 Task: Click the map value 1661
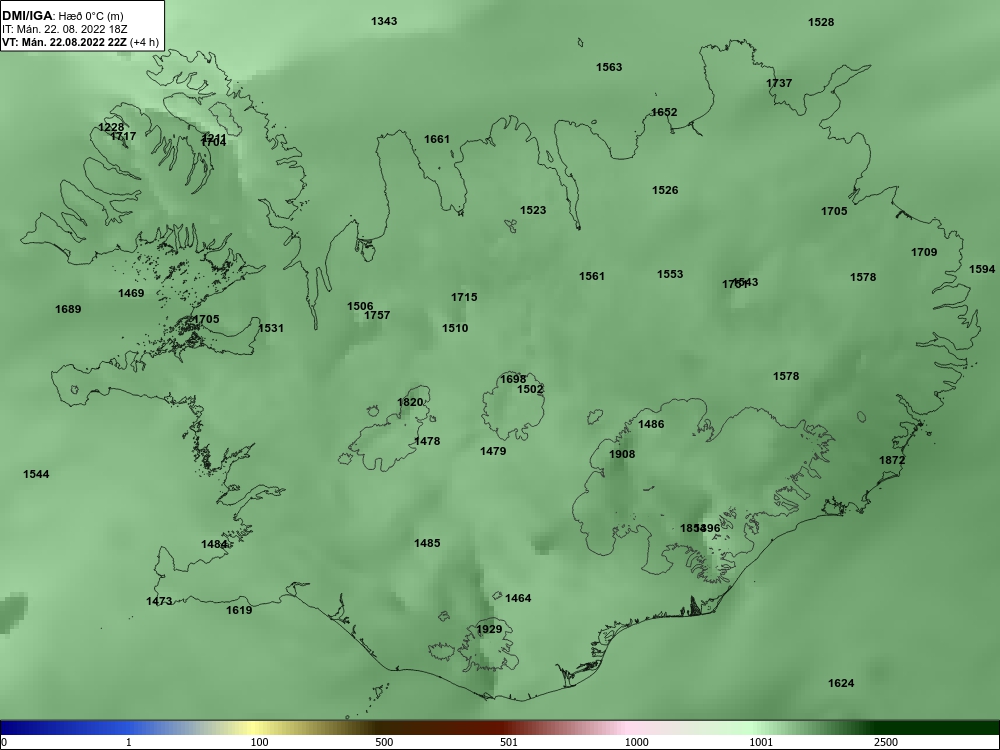pos(437,139)
